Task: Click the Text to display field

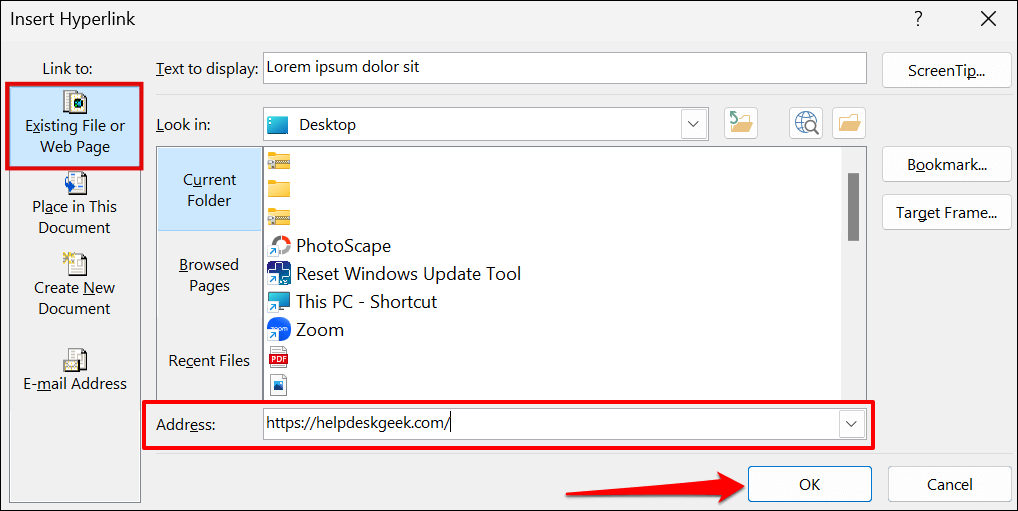Action: pyautogui.click(x=565, y=68)
